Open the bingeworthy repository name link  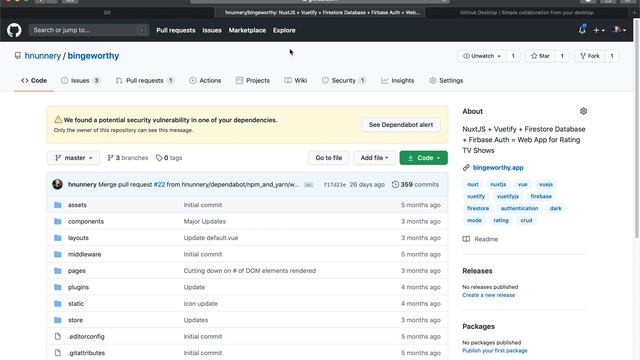(x=93, y=56)
